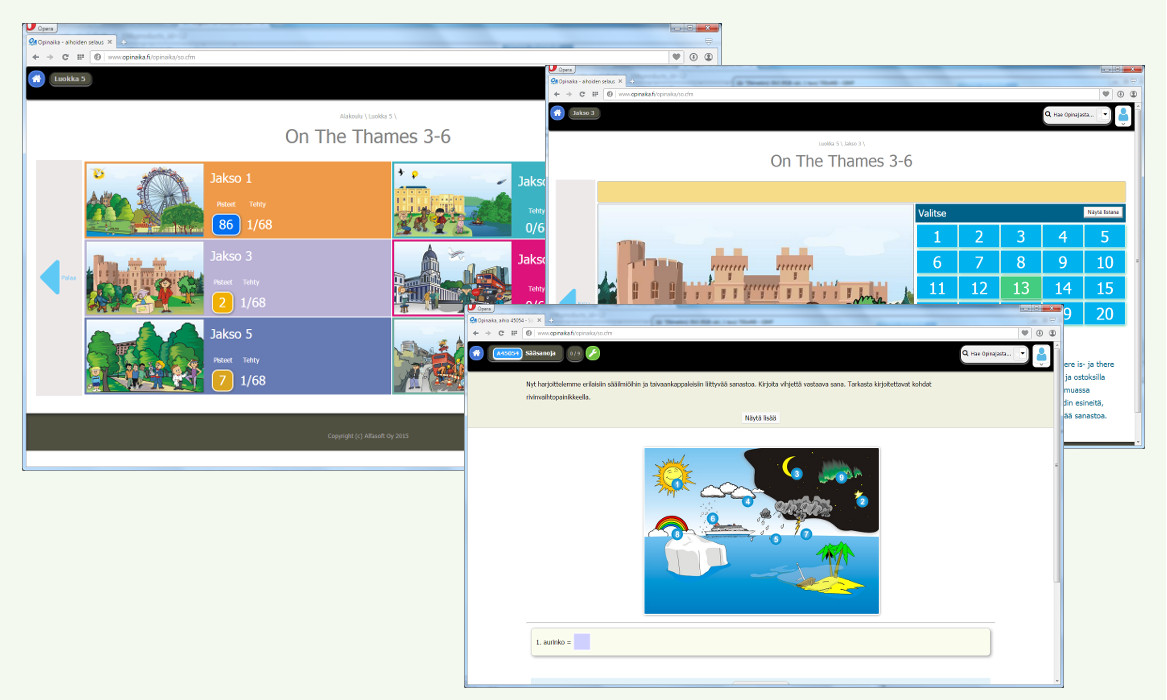Click the rainbow marker number 8 in the weather picture

[x=677, y=533]
